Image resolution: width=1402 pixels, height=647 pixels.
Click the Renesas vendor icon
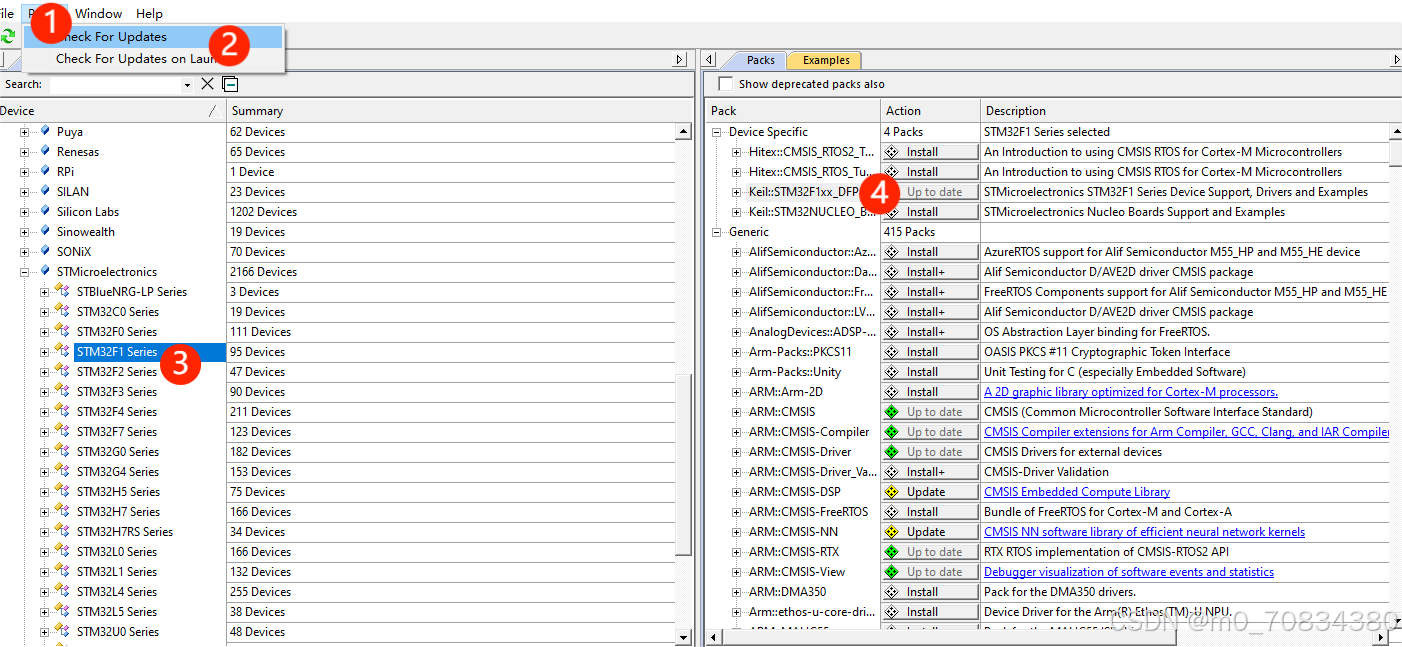click(44, 152)
